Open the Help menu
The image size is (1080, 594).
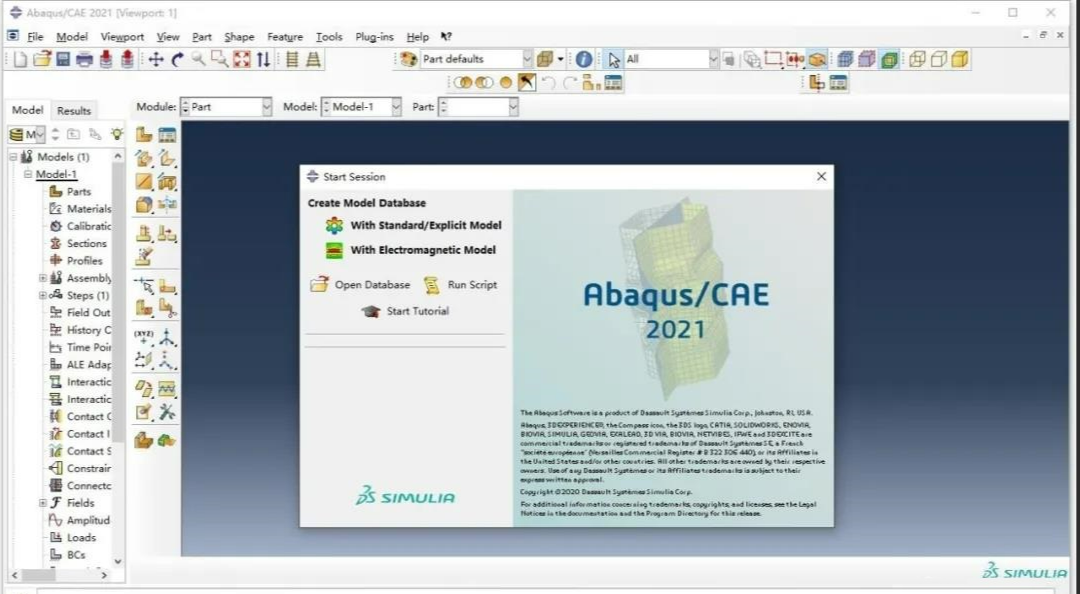pyautogui.click(x=417, y=37)
